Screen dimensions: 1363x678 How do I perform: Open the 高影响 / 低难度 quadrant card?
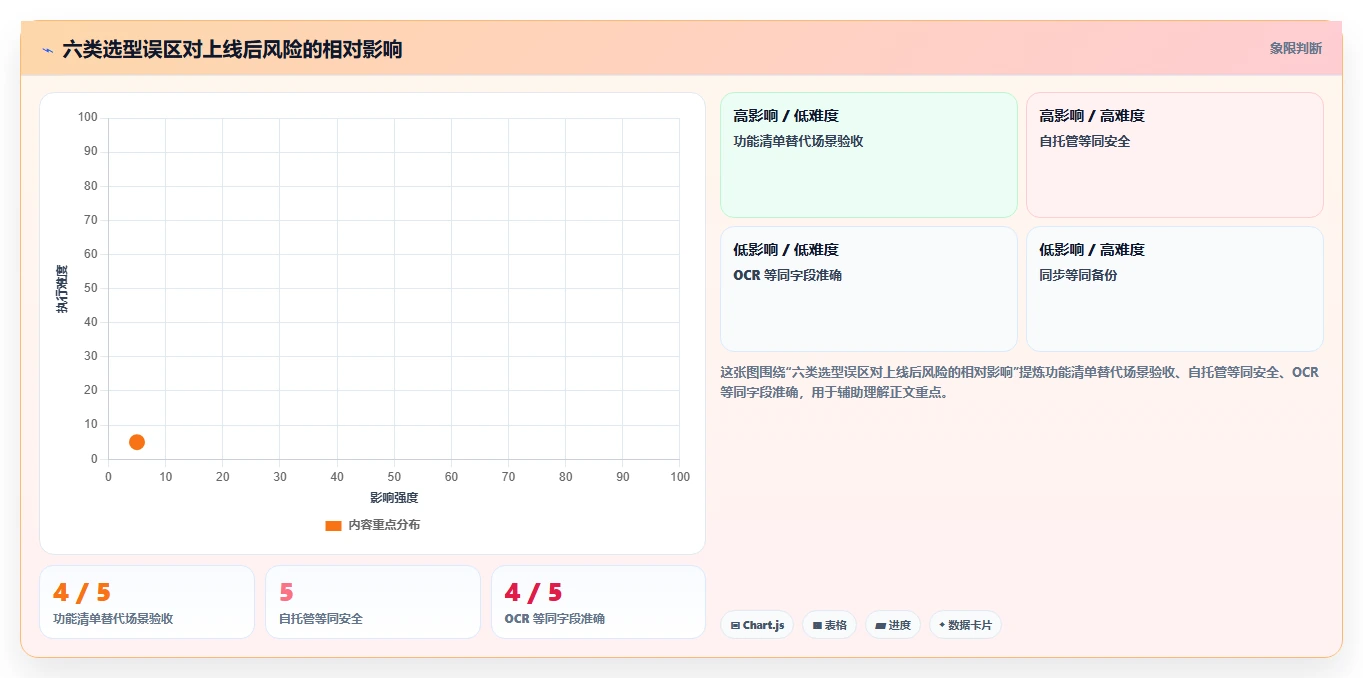(868, 155)
